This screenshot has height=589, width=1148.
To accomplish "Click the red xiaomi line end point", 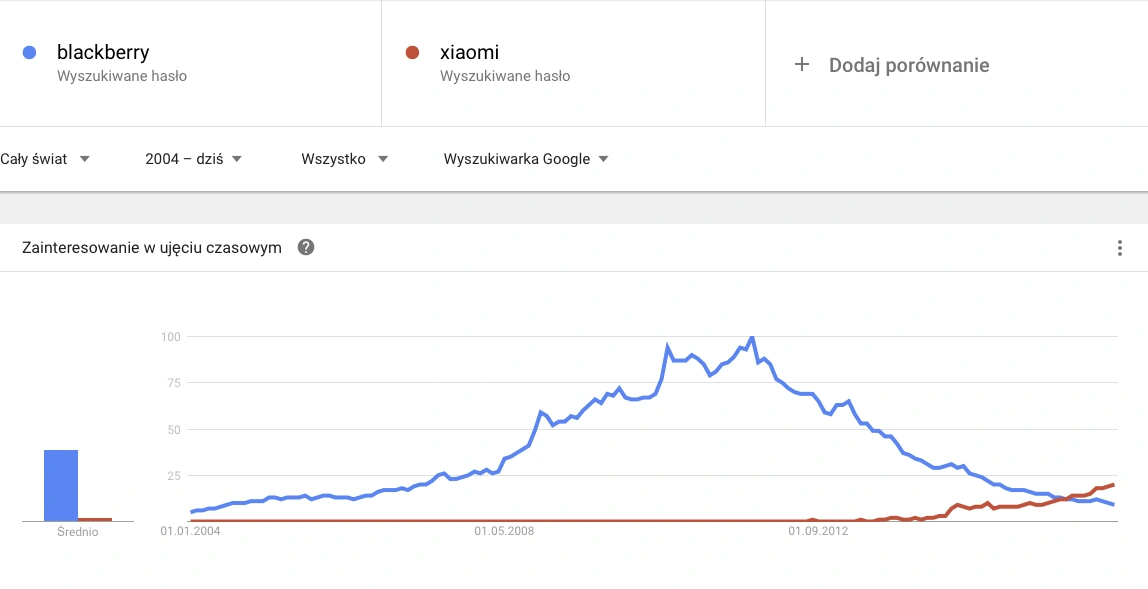I will [1114, 484].
